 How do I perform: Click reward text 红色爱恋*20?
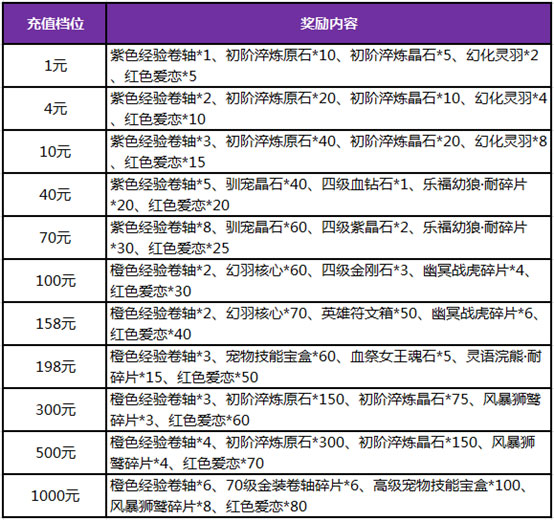[189, 205]
